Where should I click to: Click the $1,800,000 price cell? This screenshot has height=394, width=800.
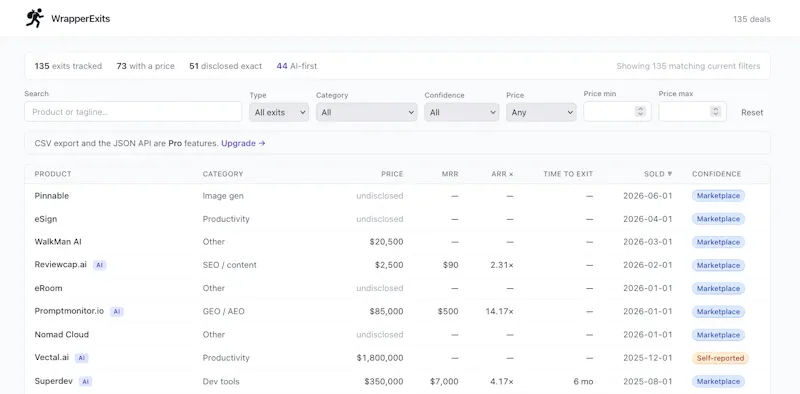pyautogui.click(x=380, y=358)
